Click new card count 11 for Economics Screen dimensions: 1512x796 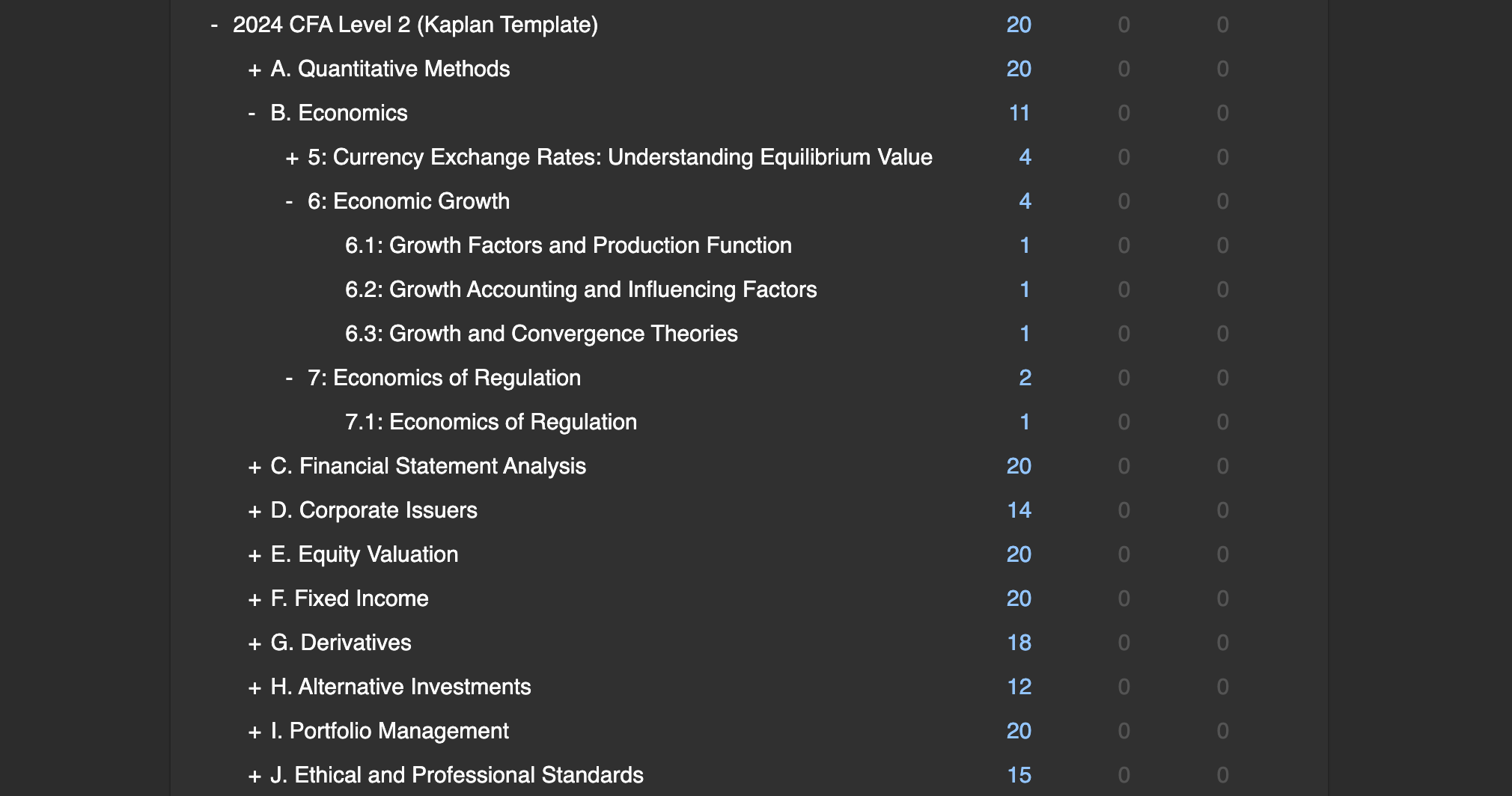pos(1019,113)
